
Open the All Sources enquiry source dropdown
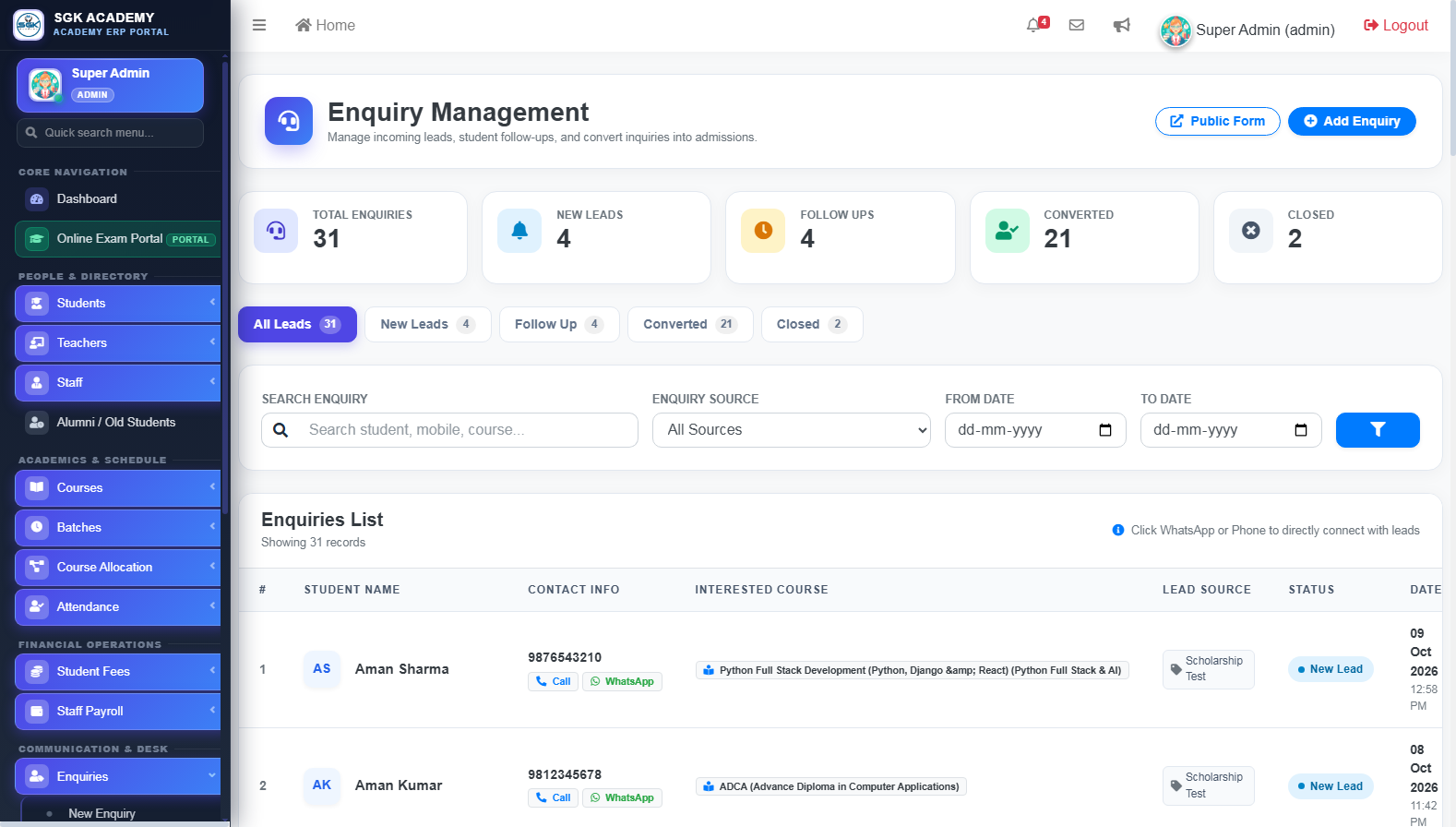(792, 430)
